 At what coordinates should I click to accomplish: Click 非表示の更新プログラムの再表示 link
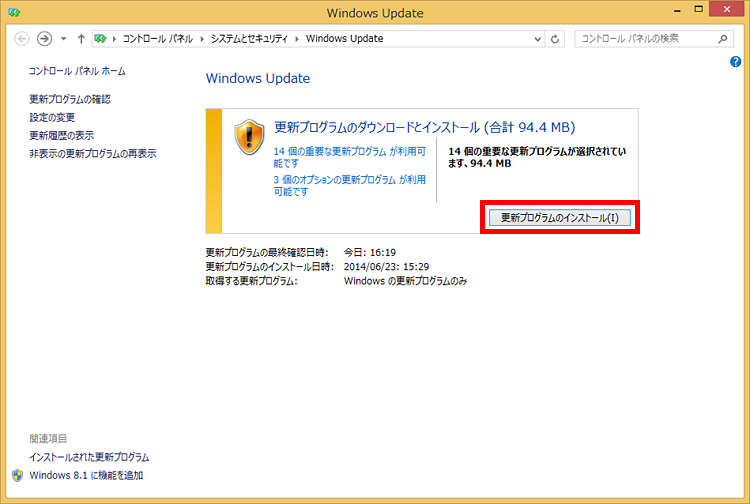point(93,153)
